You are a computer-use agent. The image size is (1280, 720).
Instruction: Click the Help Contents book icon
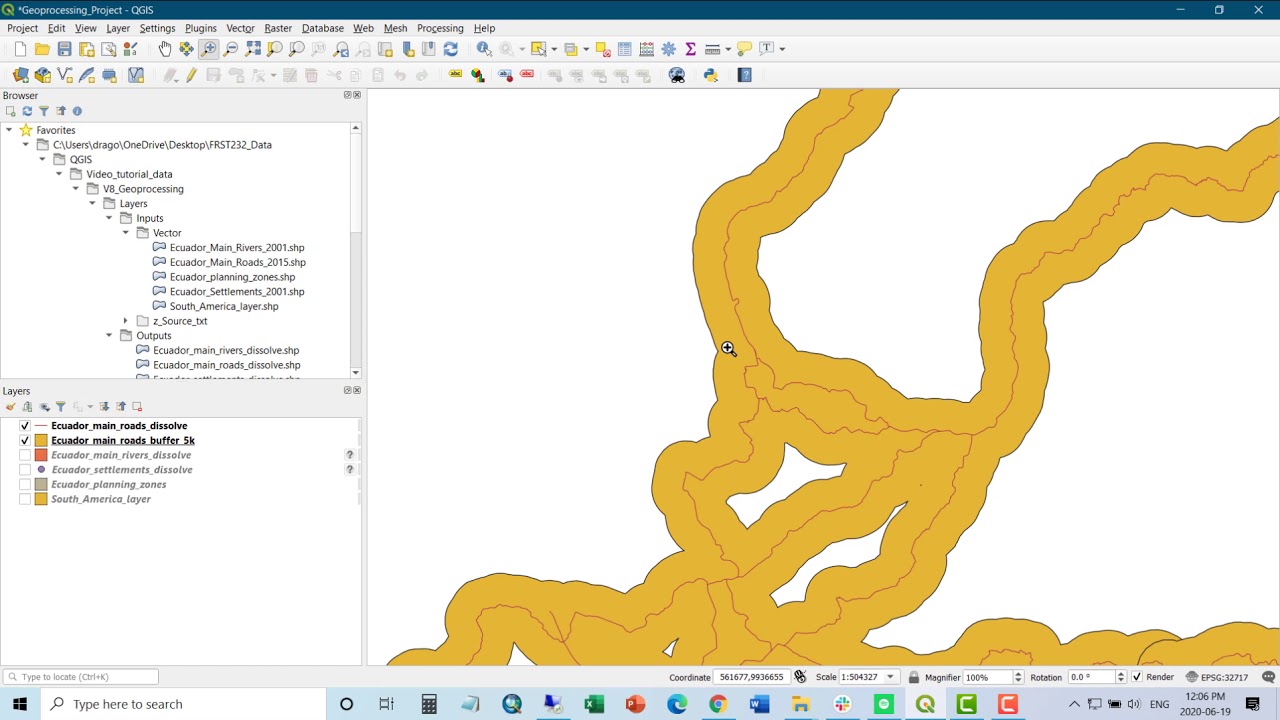point(745,75)
